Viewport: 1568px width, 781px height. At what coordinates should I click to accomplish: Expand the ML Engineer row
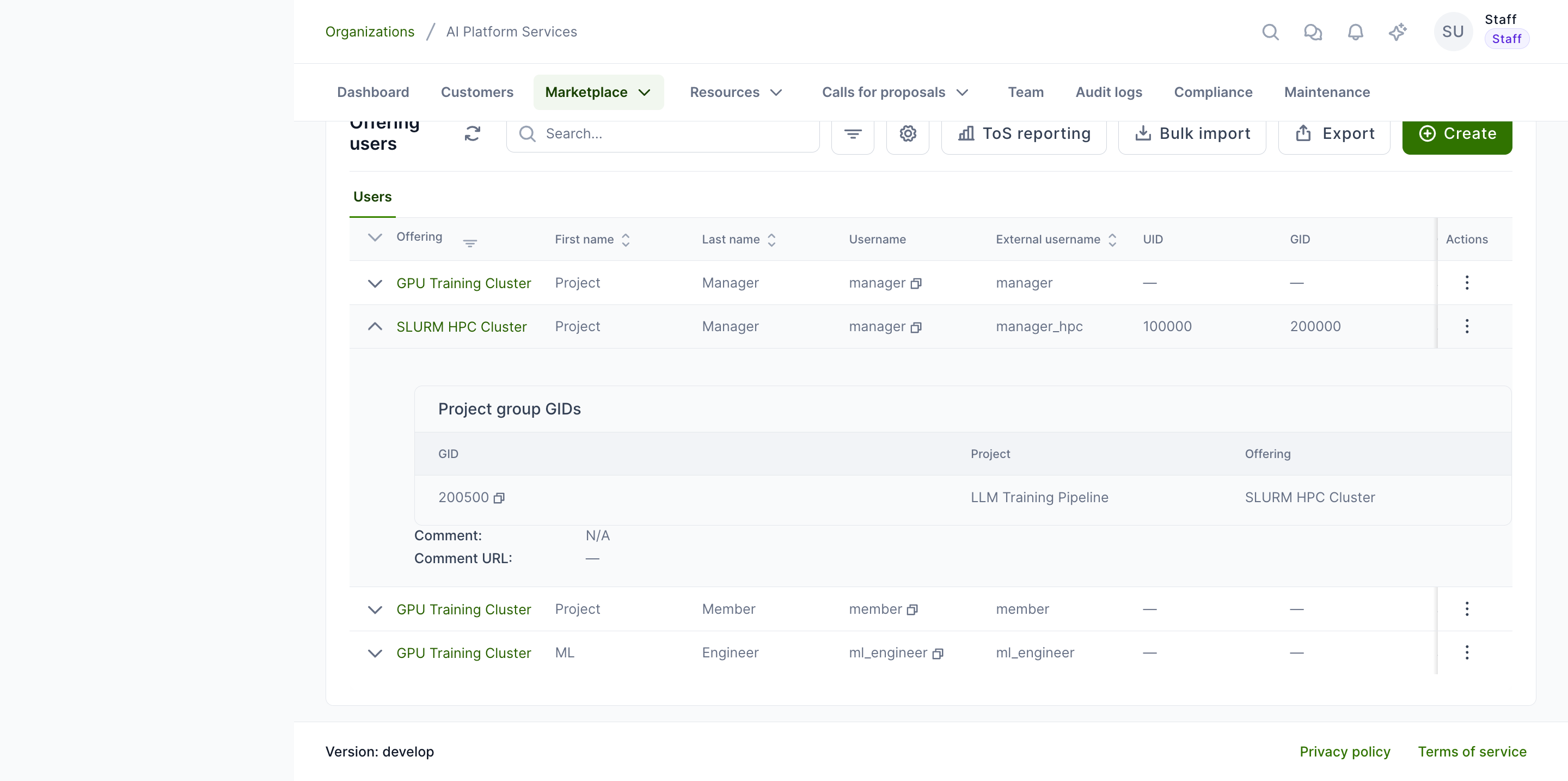(375, 654)
